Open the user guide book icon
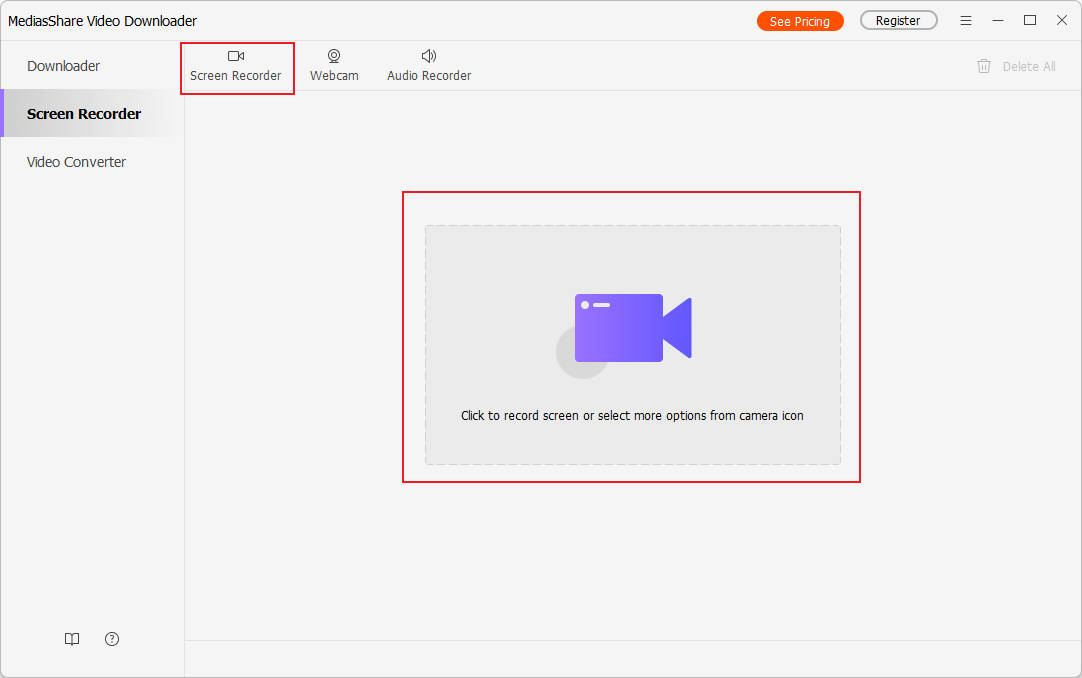This screenshot has width=1082, height=678. (72, 639)
